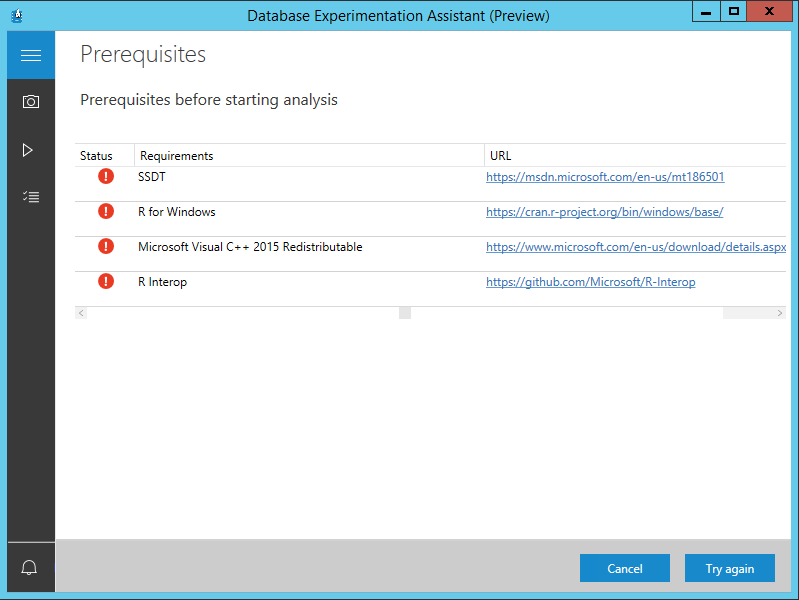799x600 pixels.
Task: Click the Status column header
Action: 97,156
